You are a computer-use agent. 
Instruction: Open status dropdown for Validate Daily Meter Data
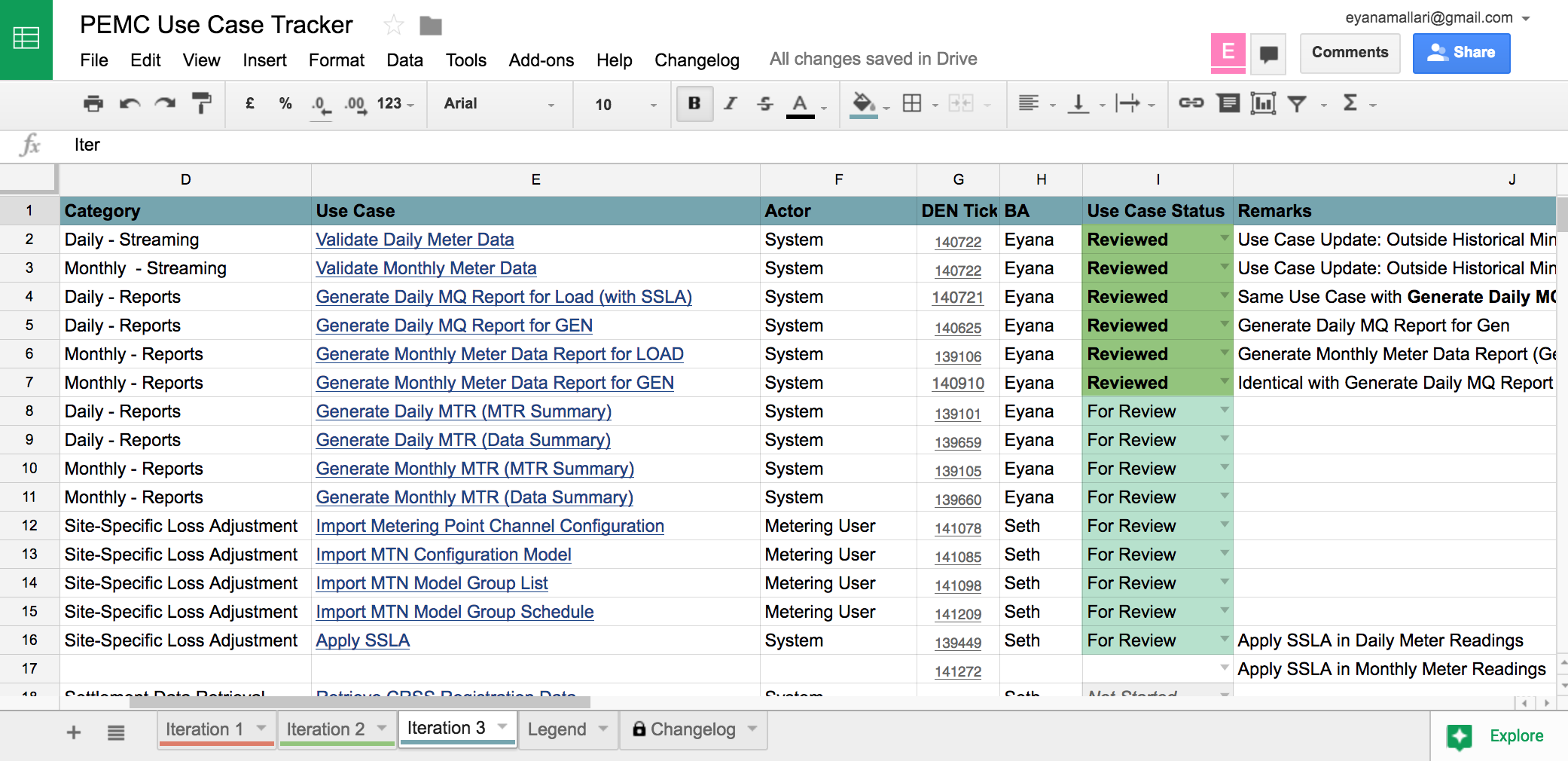(1225, 238)
